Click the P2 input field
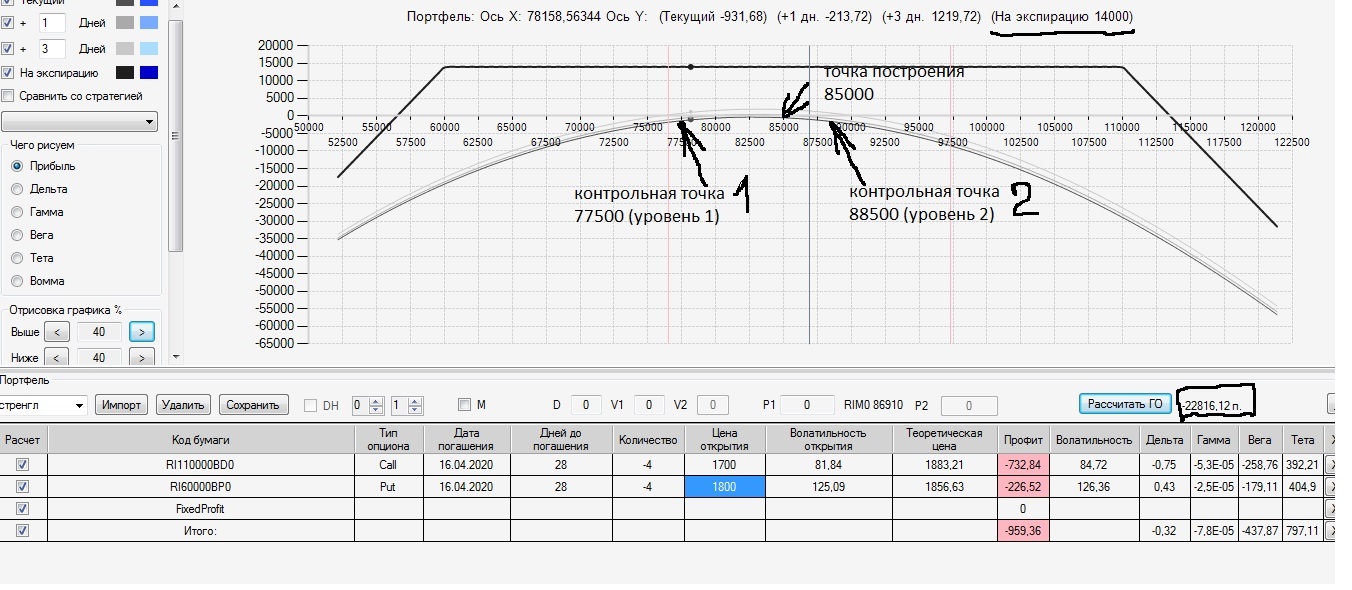 [968, 405]
